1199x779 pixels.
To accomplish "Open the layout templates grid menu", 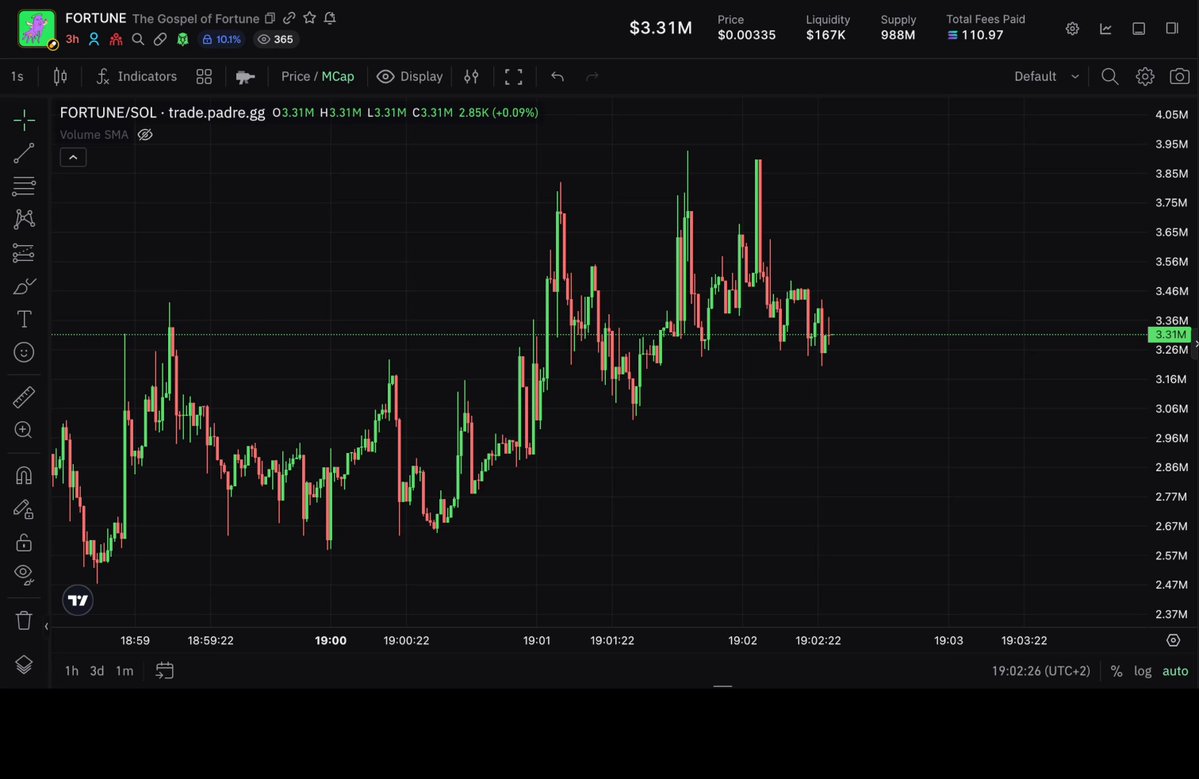I will click(204, 76).
